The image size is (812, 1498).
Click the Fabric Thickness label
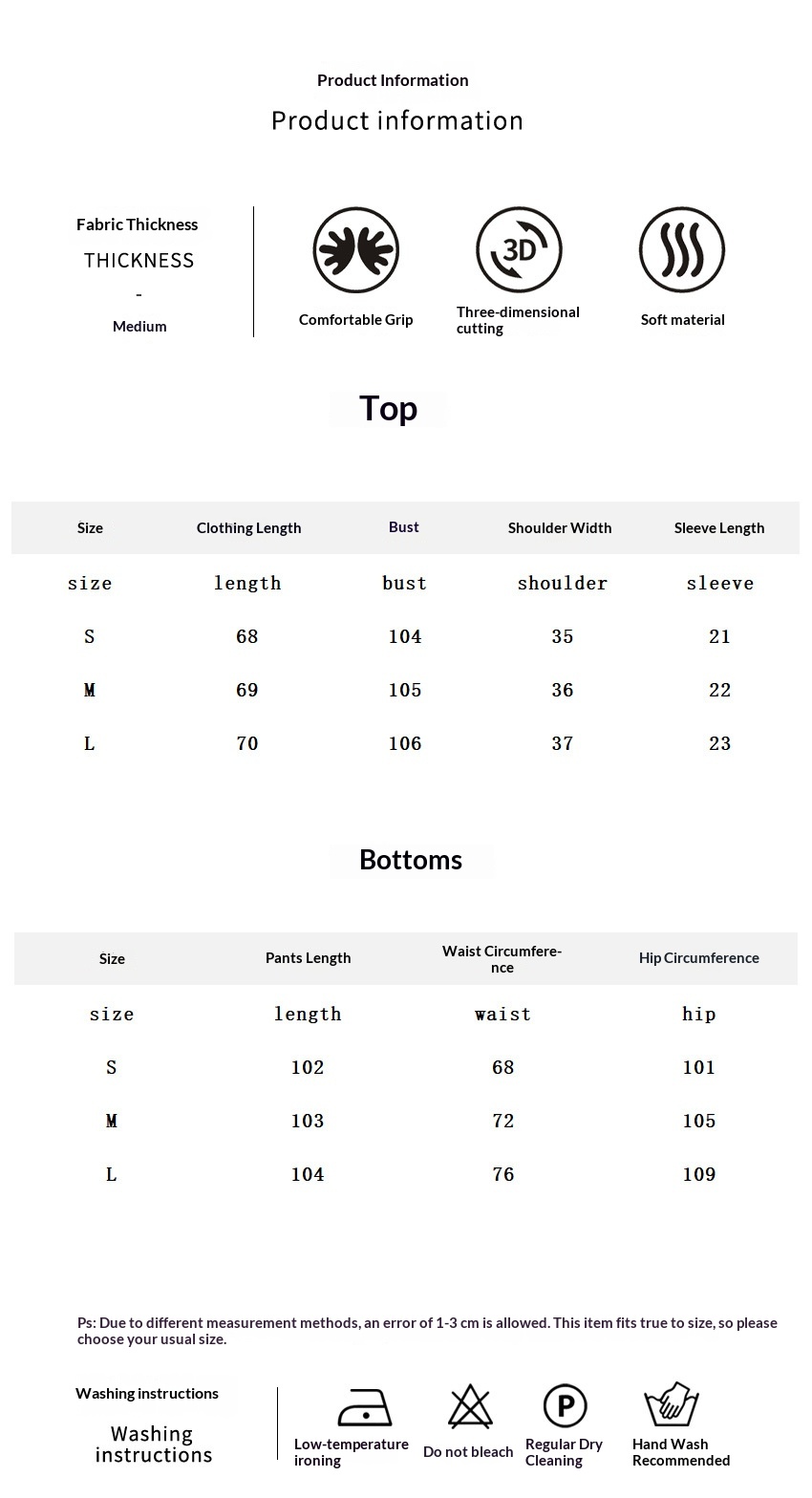(x=138, y=225)
